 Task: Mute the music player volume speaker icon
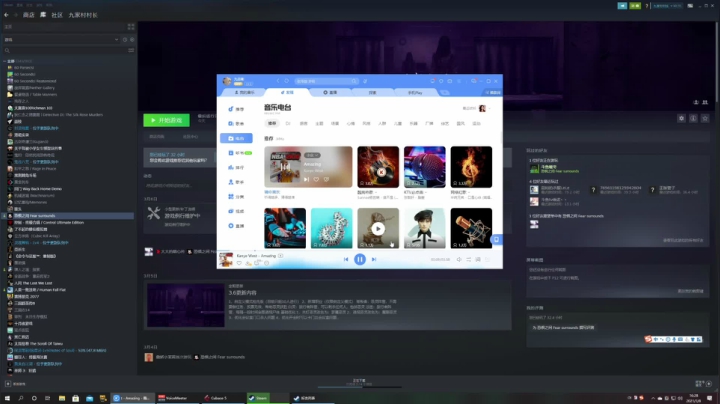point(459,260)
